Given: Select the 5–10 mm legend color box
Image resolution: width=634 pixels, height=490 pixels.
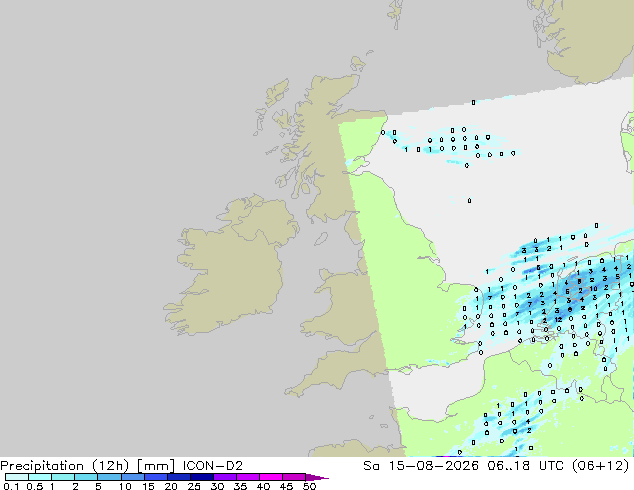Looking at the screenshot, I should coord(109,477).
